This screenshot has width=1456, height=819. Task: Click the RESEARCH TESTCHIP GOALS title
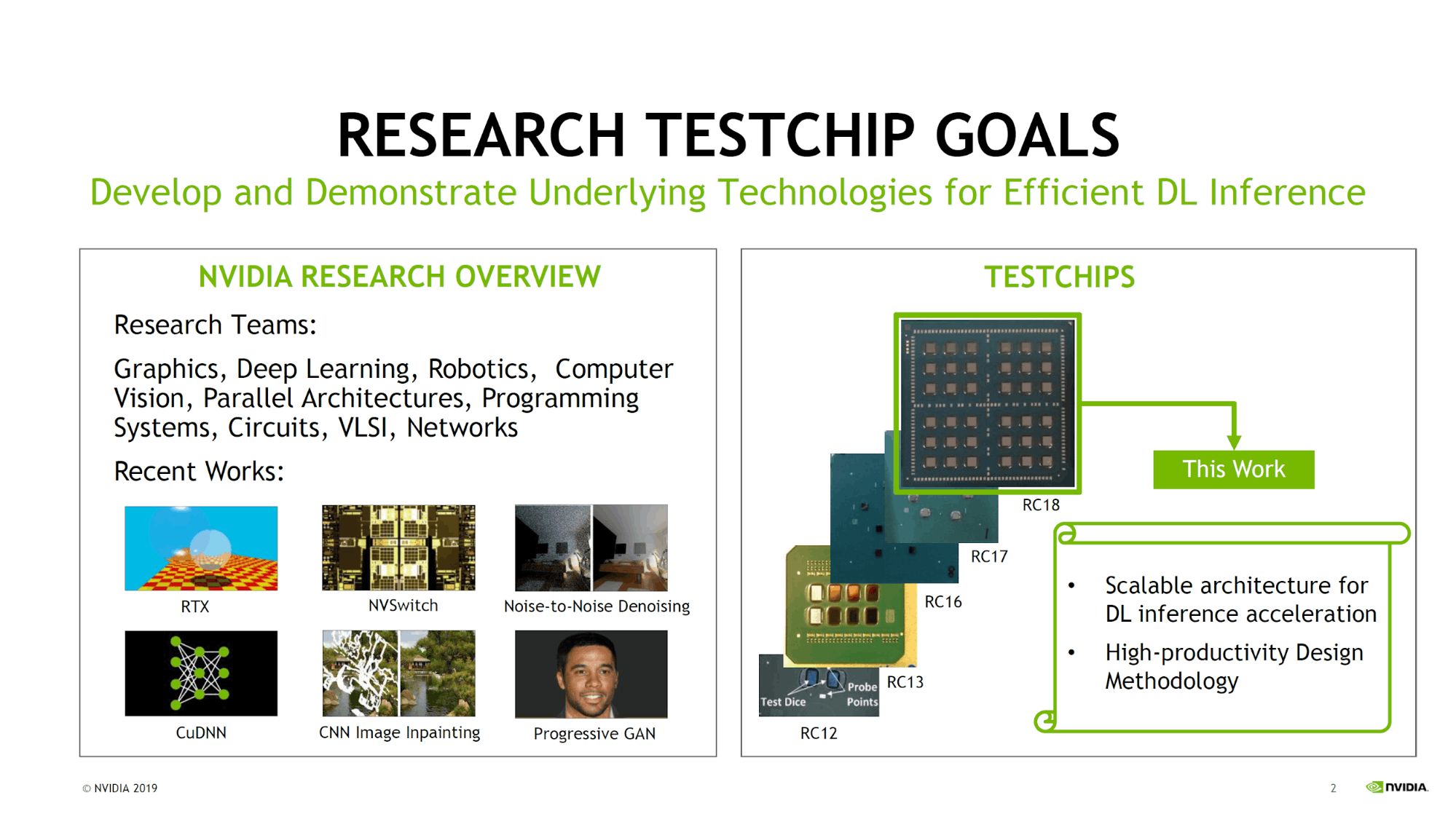tap(728, 135)
